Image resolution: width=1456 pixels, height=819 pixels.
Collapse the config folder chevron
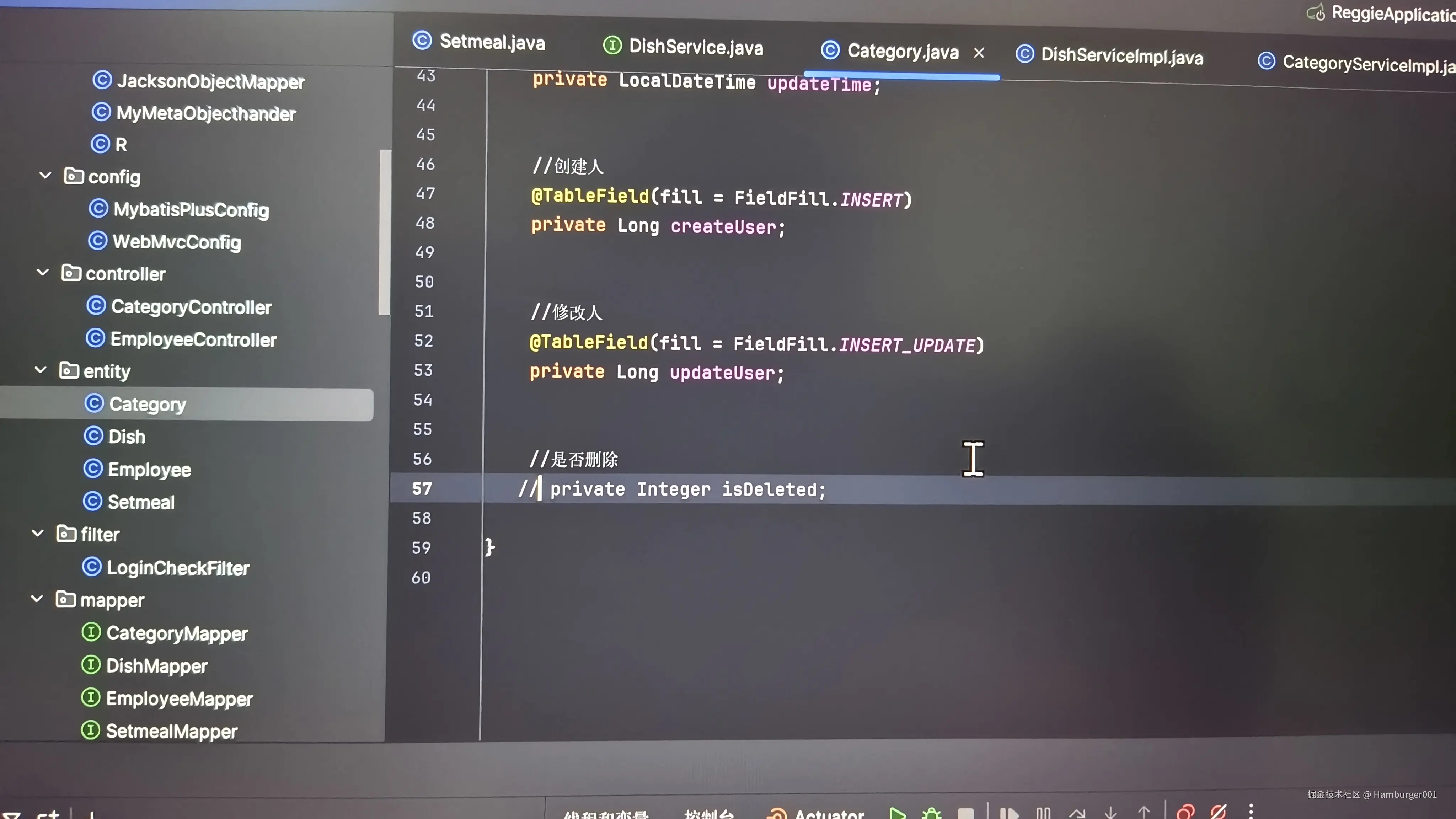point(45,176)
